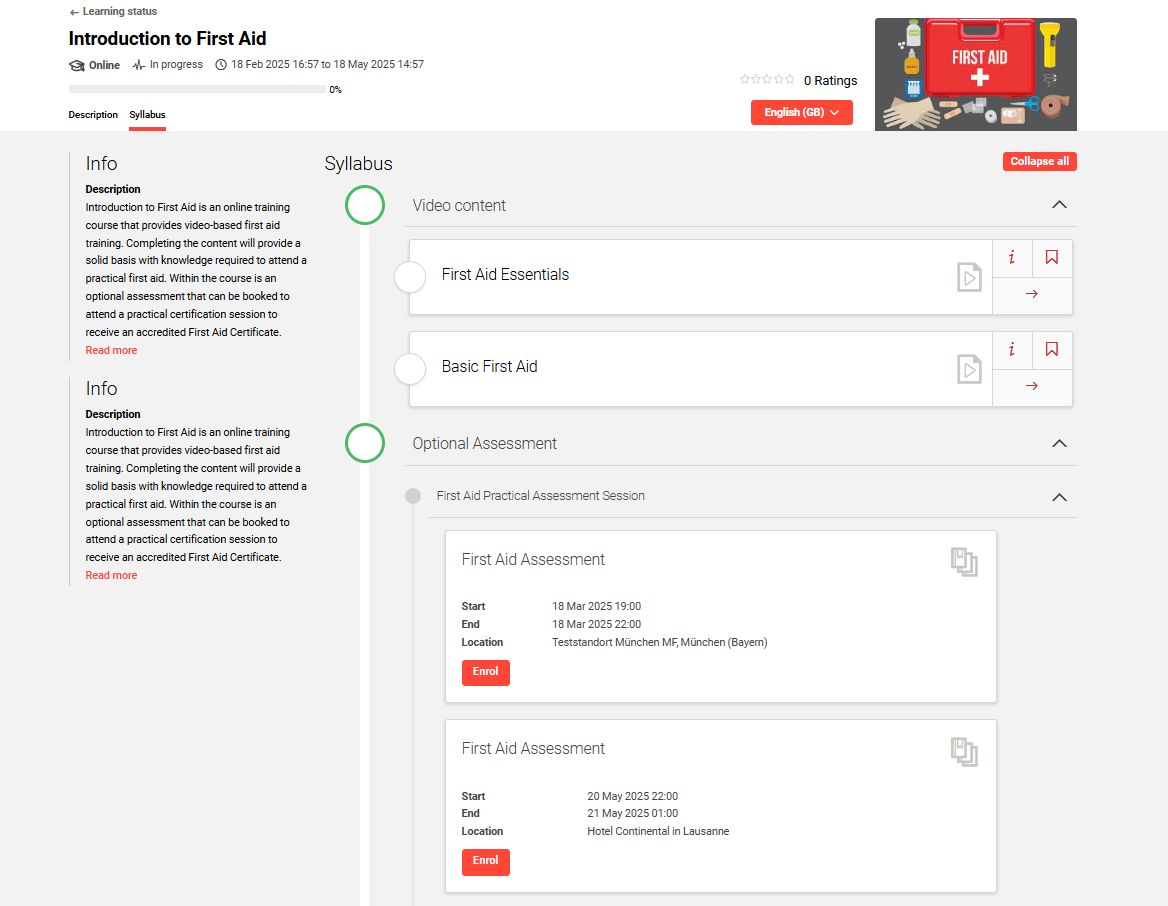Bookmark the First Aid Essentials video

coord(1051,258)
